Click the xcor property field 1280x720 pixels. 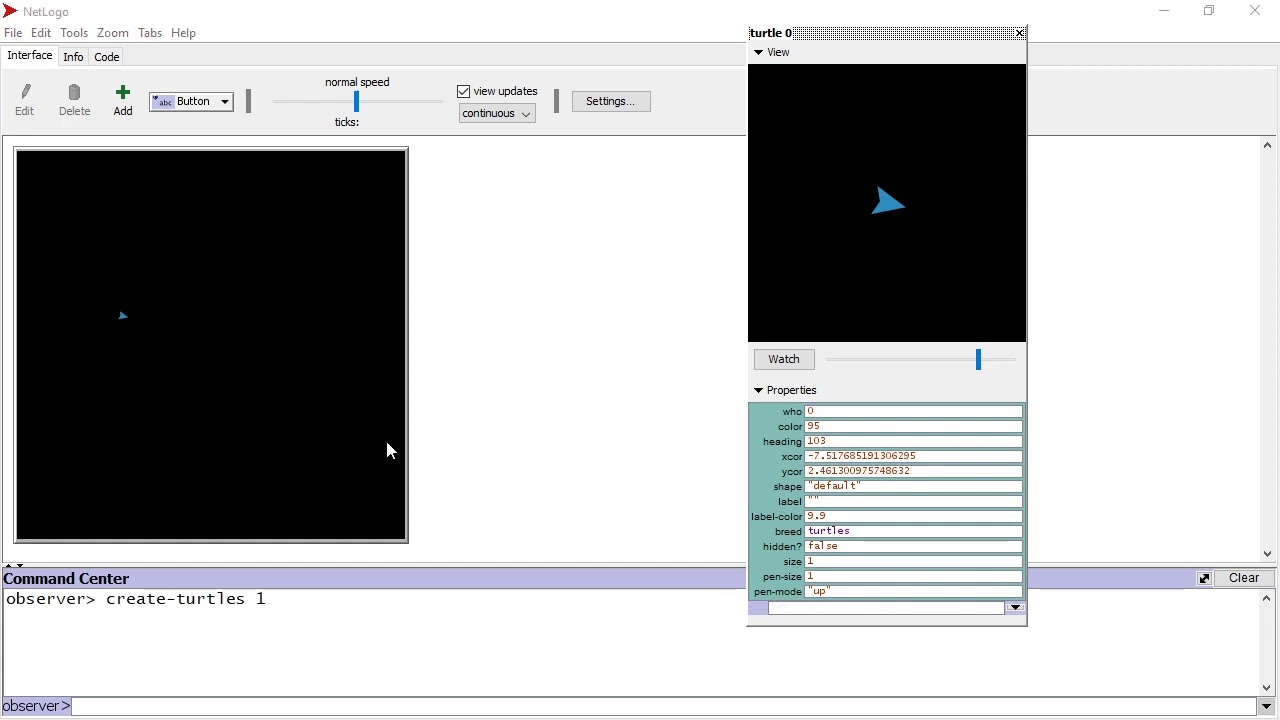pyautogui.click(x=914, y=456)
